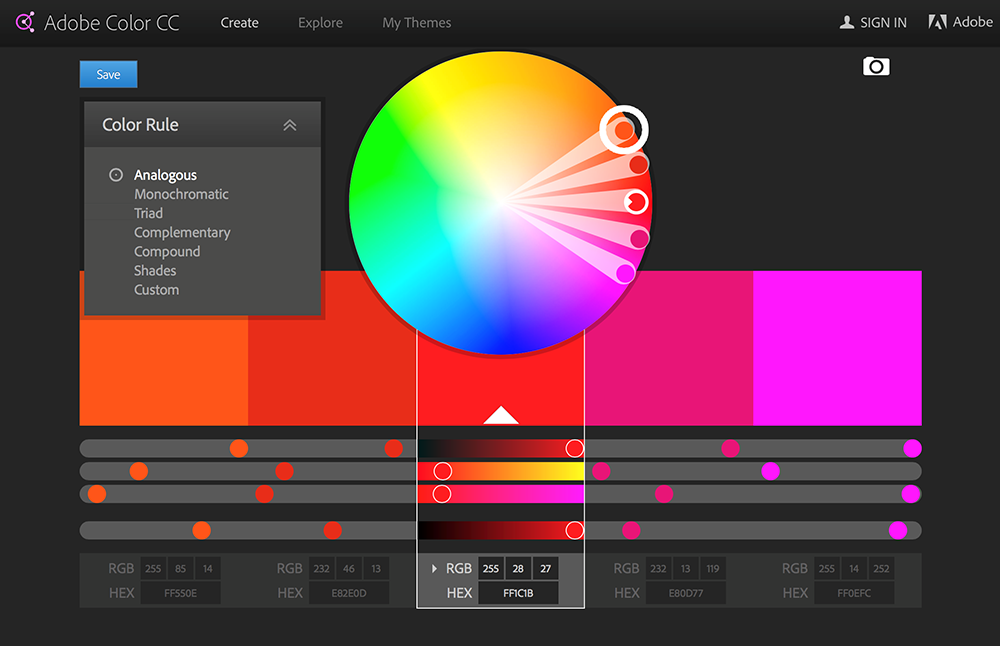Select the magenta swatch on the far right

pyautogui.click(x=838, y=347)
